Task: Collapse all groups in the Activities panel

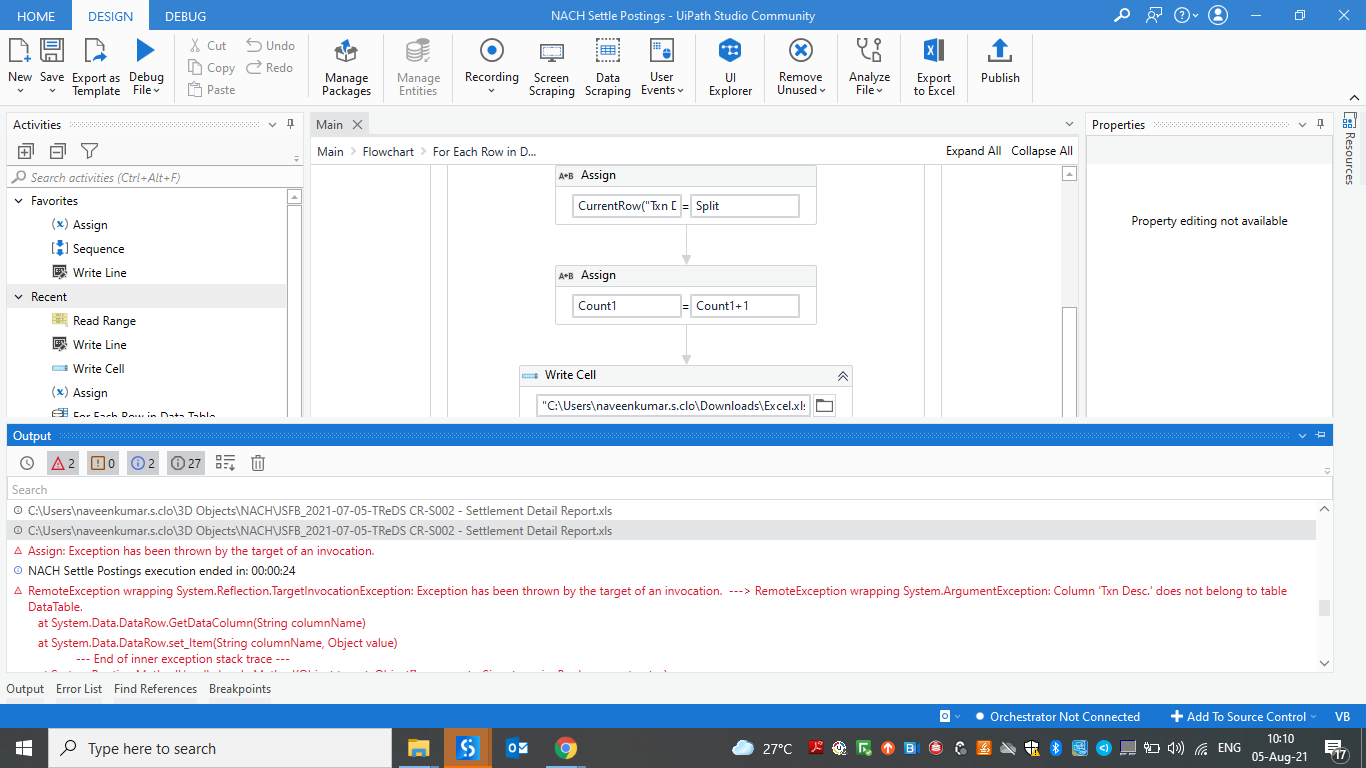Action: (x=58, y=151)
